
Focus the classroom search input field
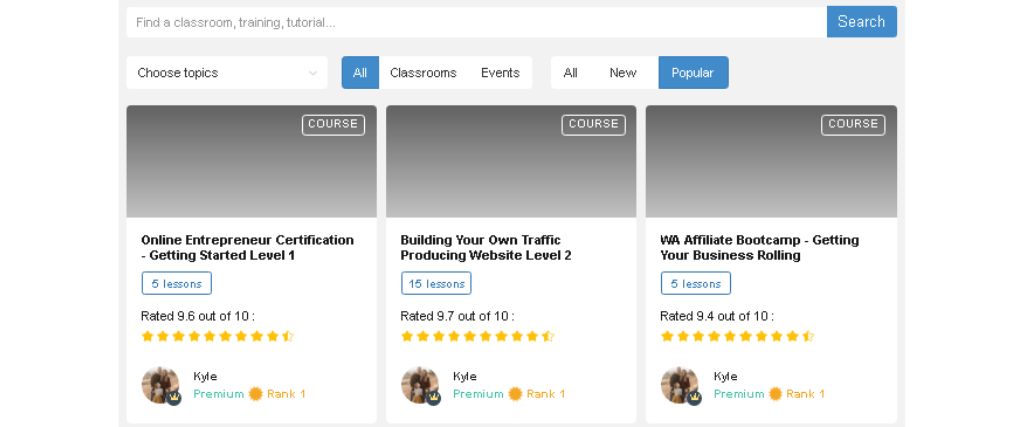click(476, 22)
